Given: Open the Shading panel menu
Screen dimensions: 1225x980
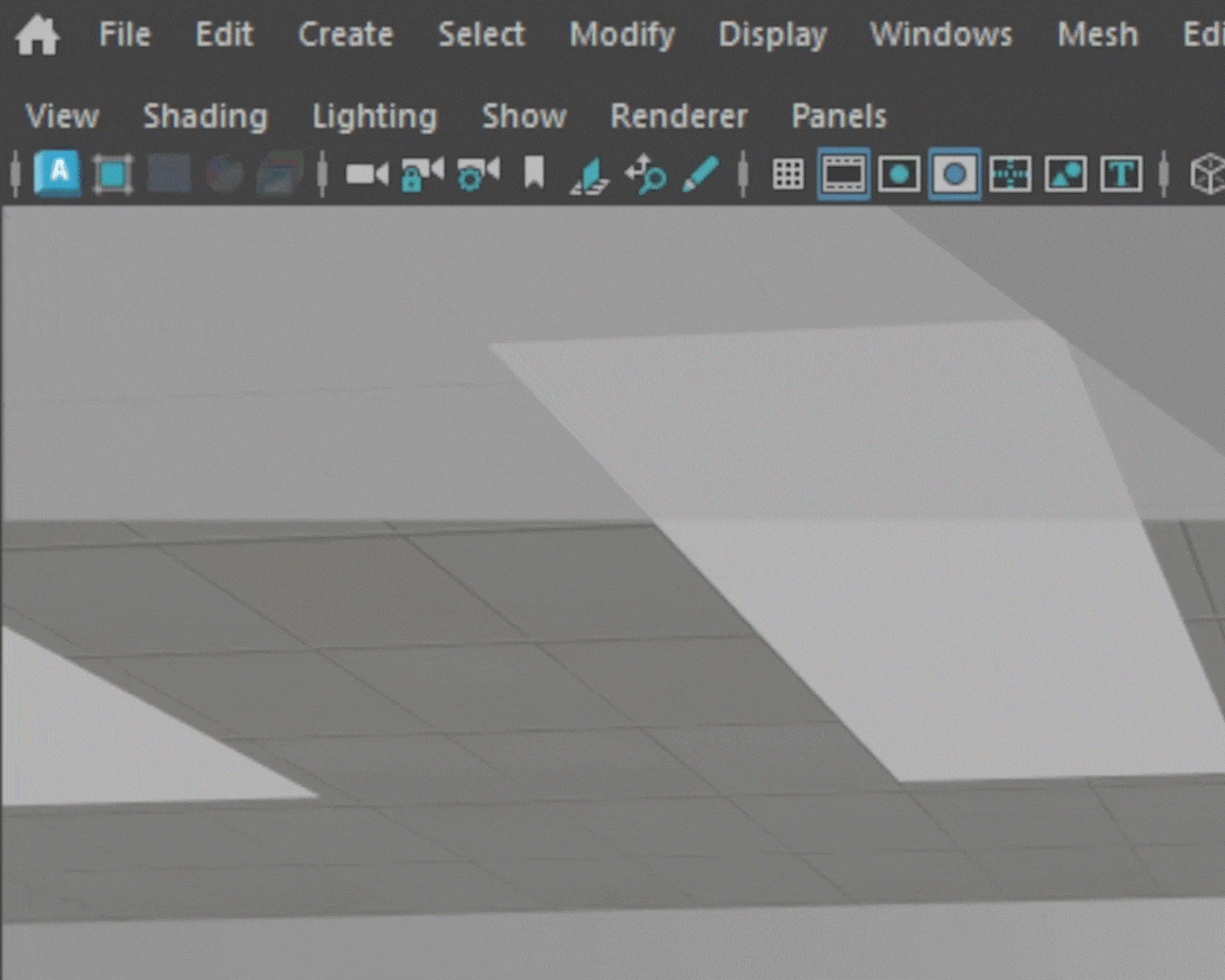Looking at the screenshot, I should pos(205,116).
